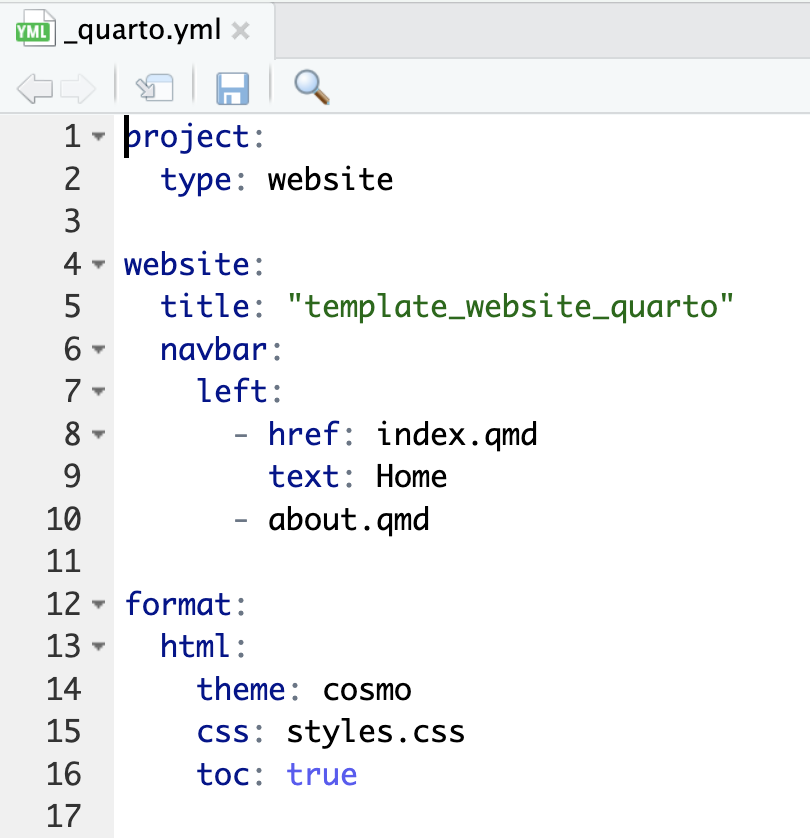Screen dimensions: 810x838
Task: Click on the theme value cosmo
Action: tap(367, 690)
